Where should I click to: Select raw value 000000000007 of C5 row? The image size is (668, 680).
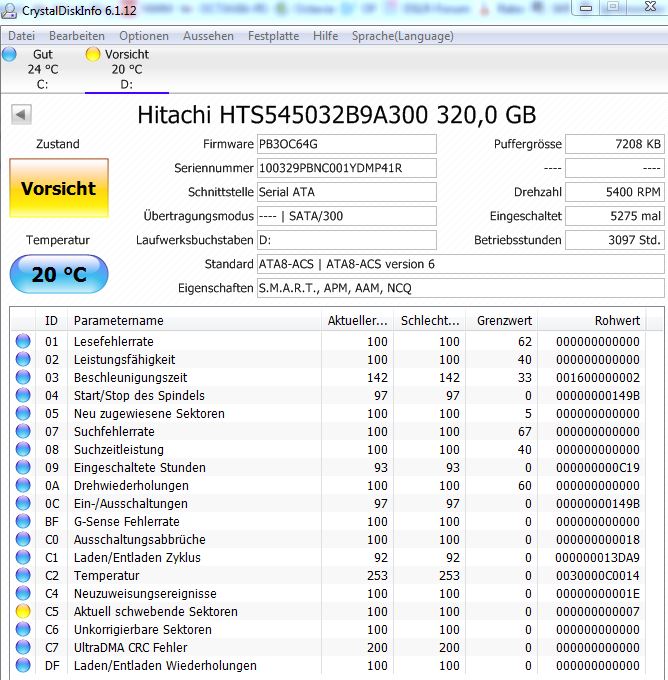[x=598, y=611]
